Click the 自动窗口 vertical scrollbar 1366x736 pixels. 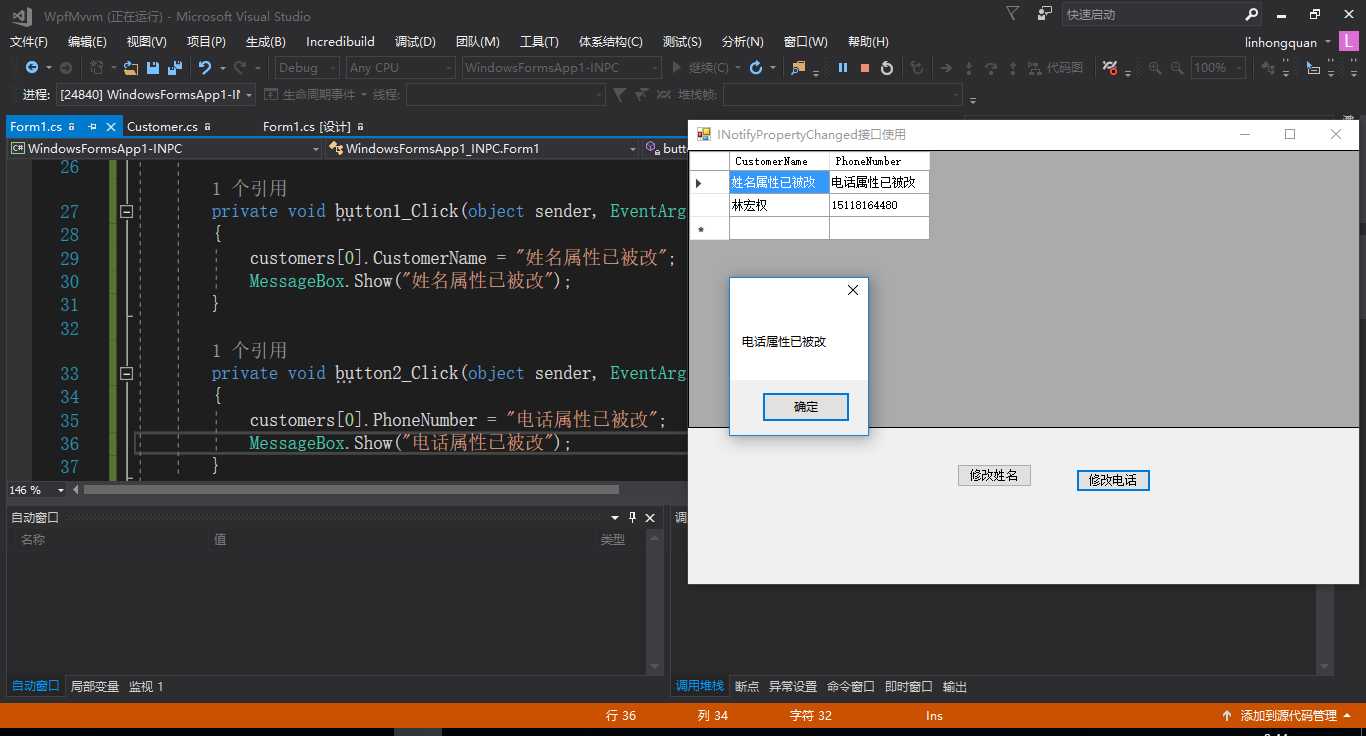pyautogui.click(x=655, y=602)
